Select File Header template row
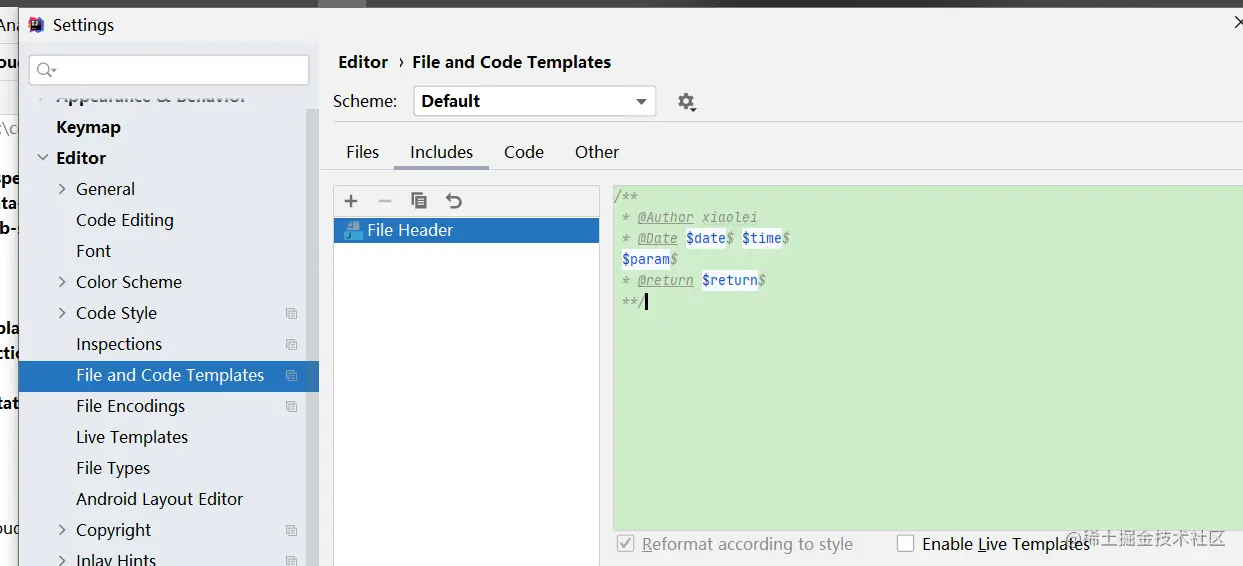Screen dimensions: 1243x566 click(466, 230)
